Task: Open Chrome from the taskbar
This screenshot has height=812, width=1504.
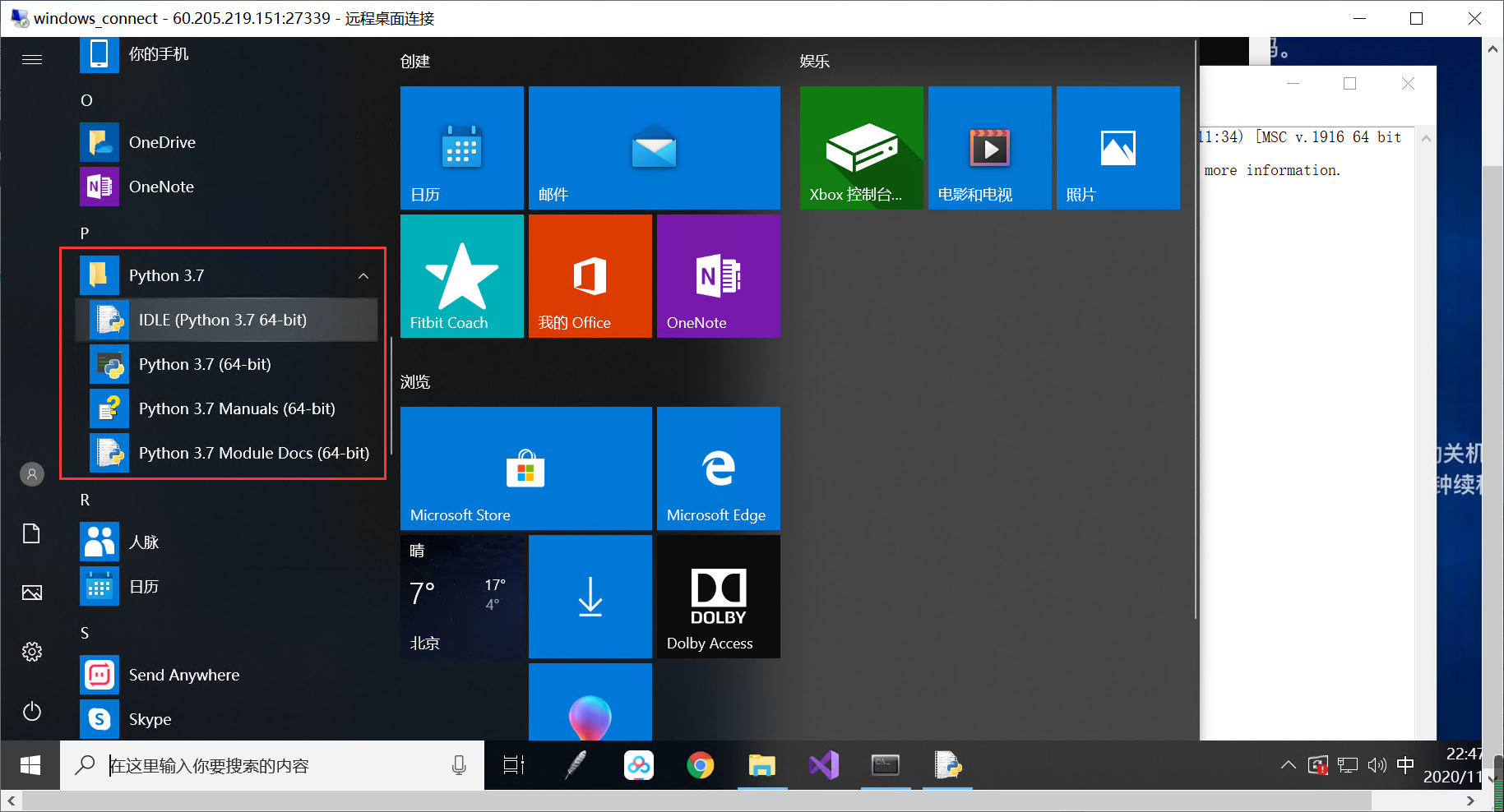Action: [x=701, y=765]
